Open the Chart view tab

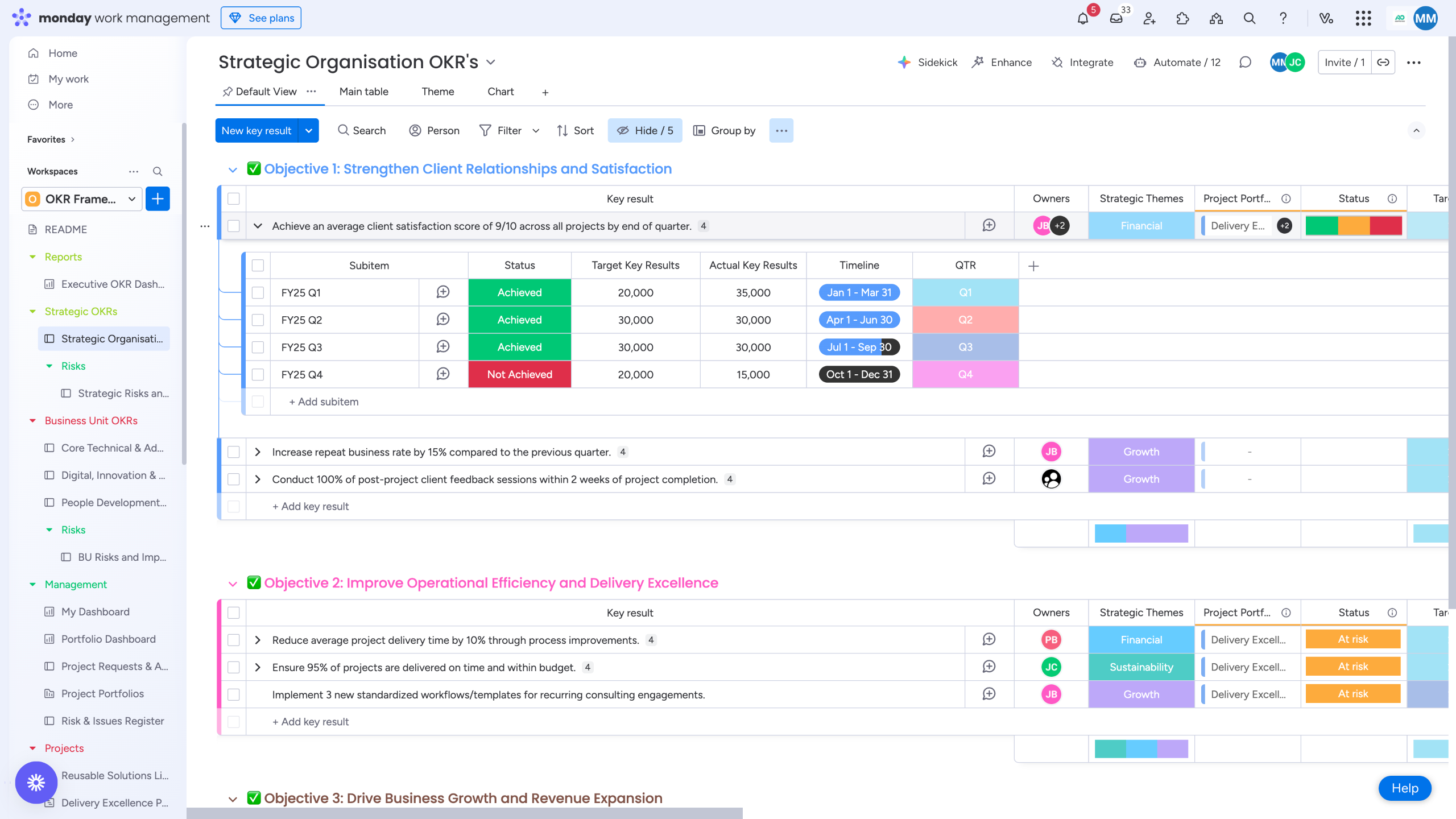tap(500, 92)
